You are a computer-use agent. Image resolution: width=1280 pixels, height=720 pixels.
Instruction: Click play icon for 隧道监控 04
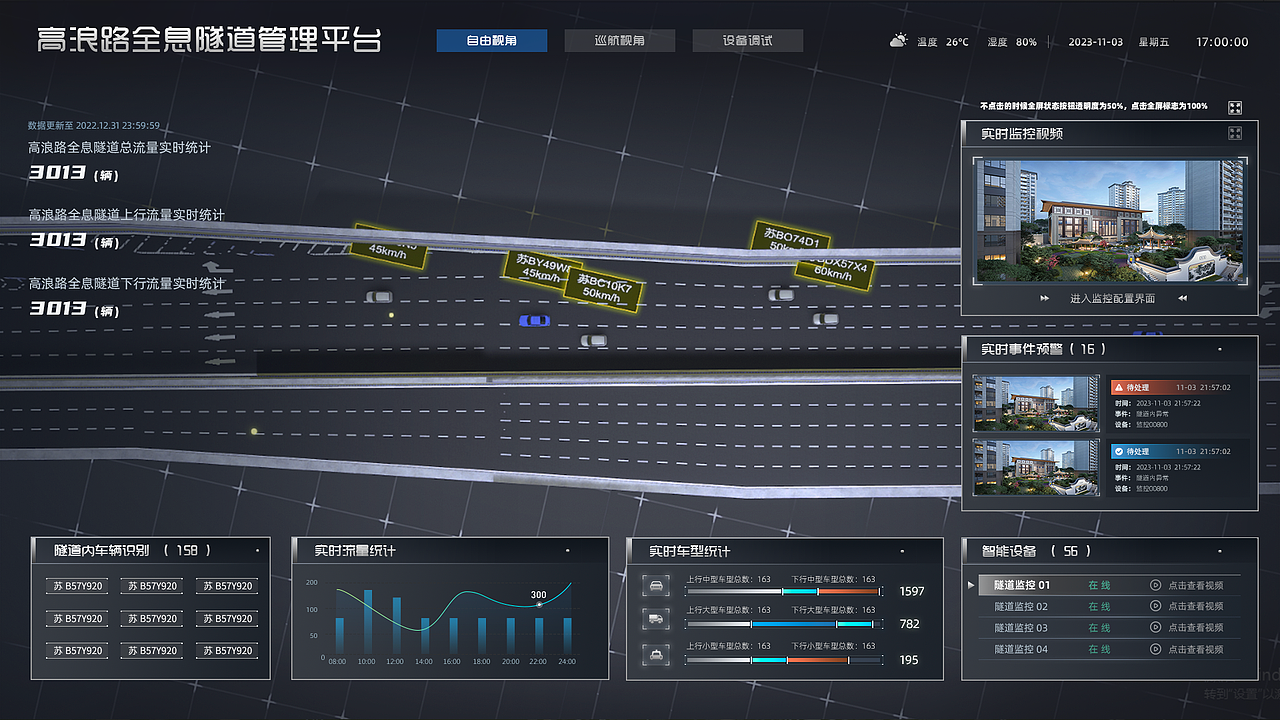(x=1155, y=649)
